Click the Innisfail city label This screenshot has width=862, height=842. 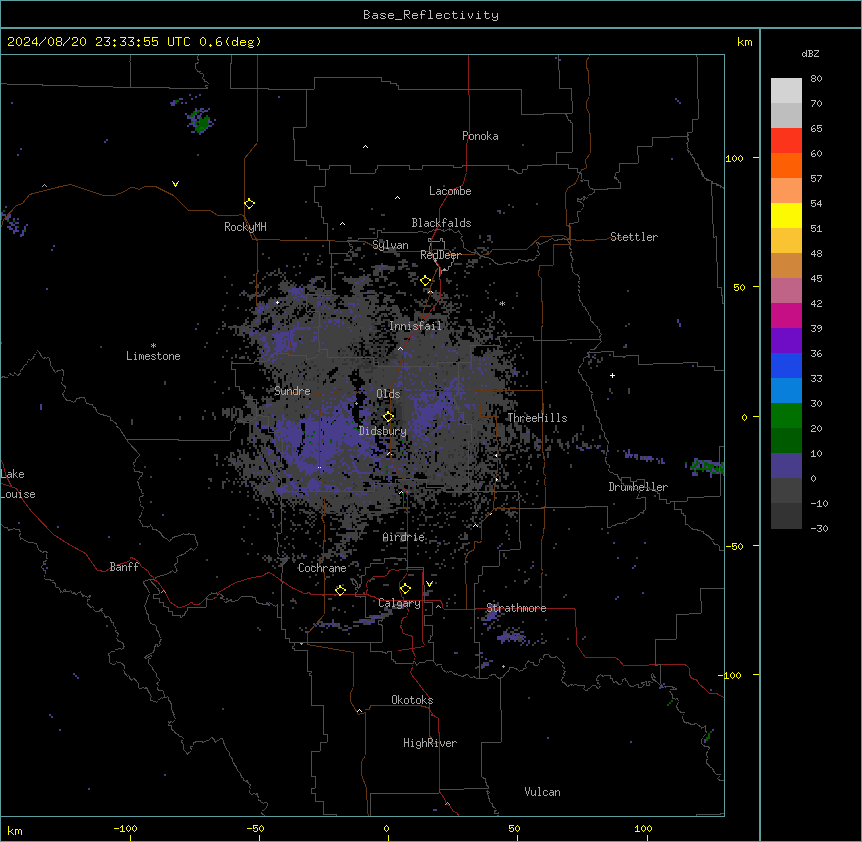pyautogui.click(x=415, y=326)
